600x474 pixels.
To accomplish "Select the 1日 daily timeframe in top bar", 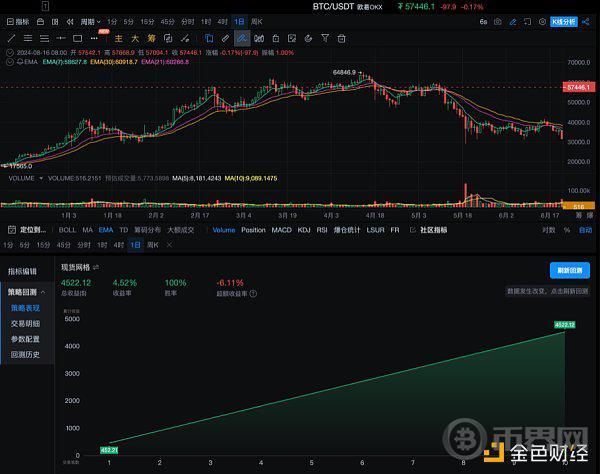I will coord(239,22).
